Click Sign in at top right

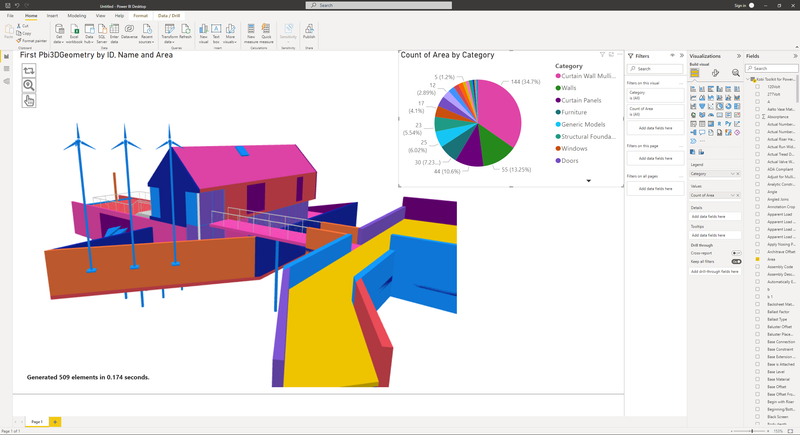coord(740,6)
